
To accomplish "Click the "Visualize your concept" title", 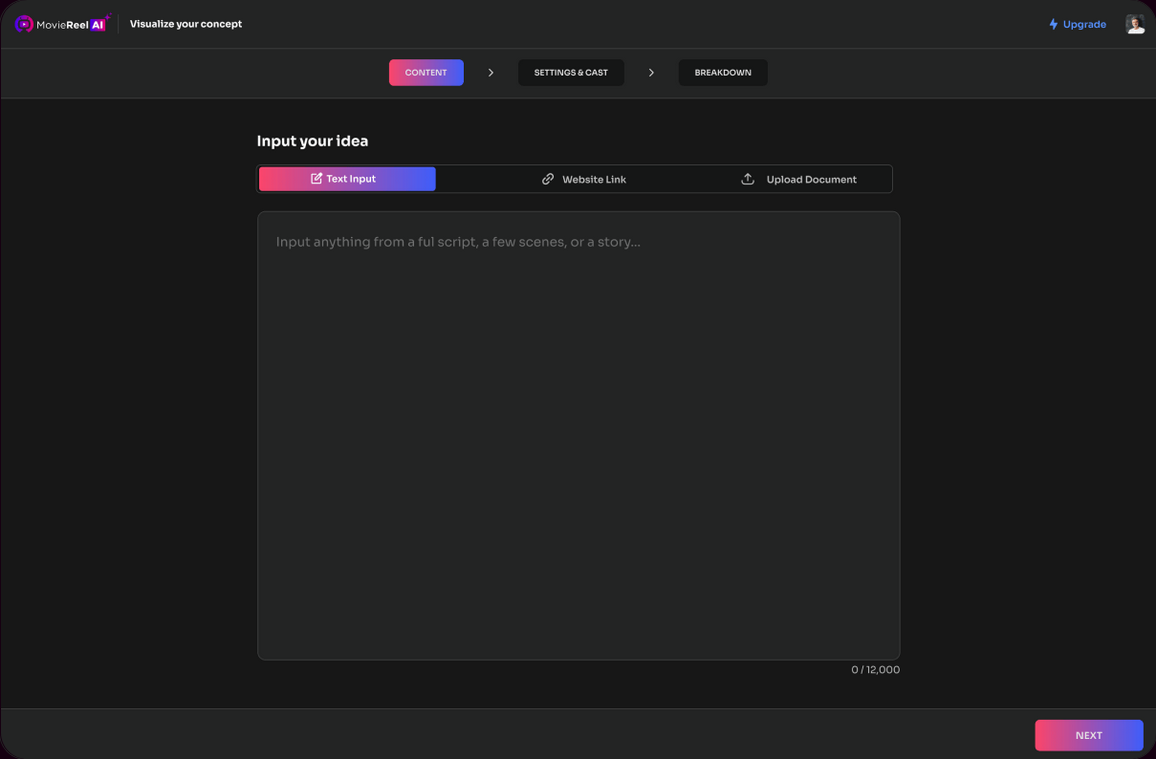I will pos(186,24).
